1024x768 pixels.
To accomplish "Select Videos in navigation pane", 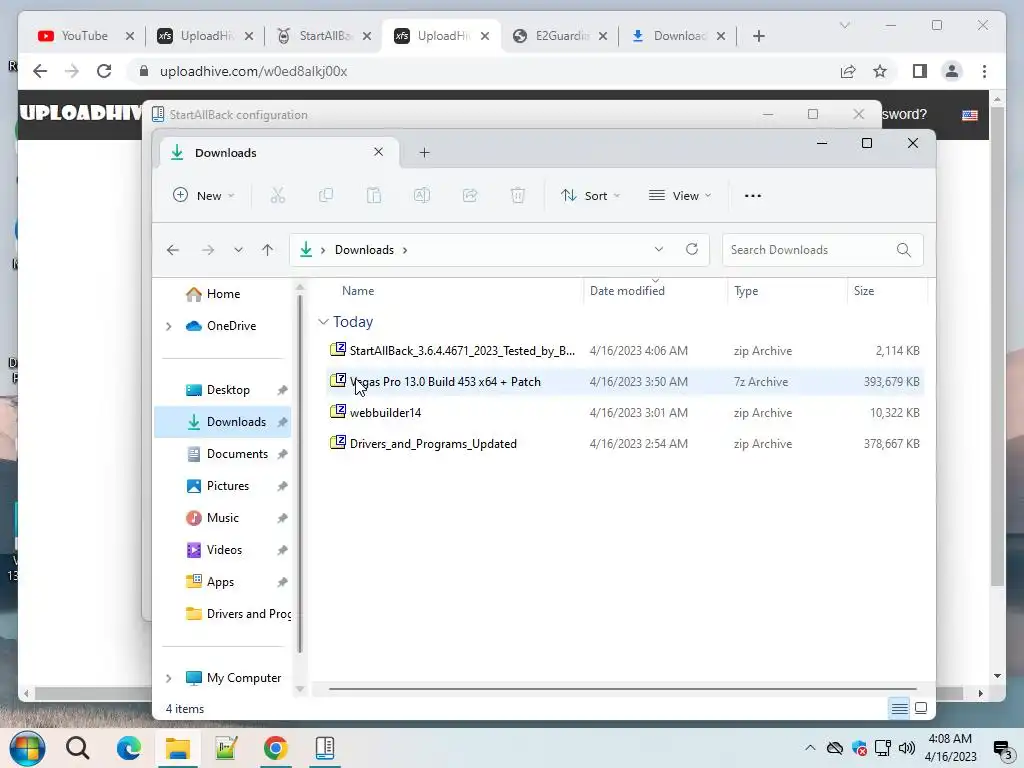I will 223,550.
